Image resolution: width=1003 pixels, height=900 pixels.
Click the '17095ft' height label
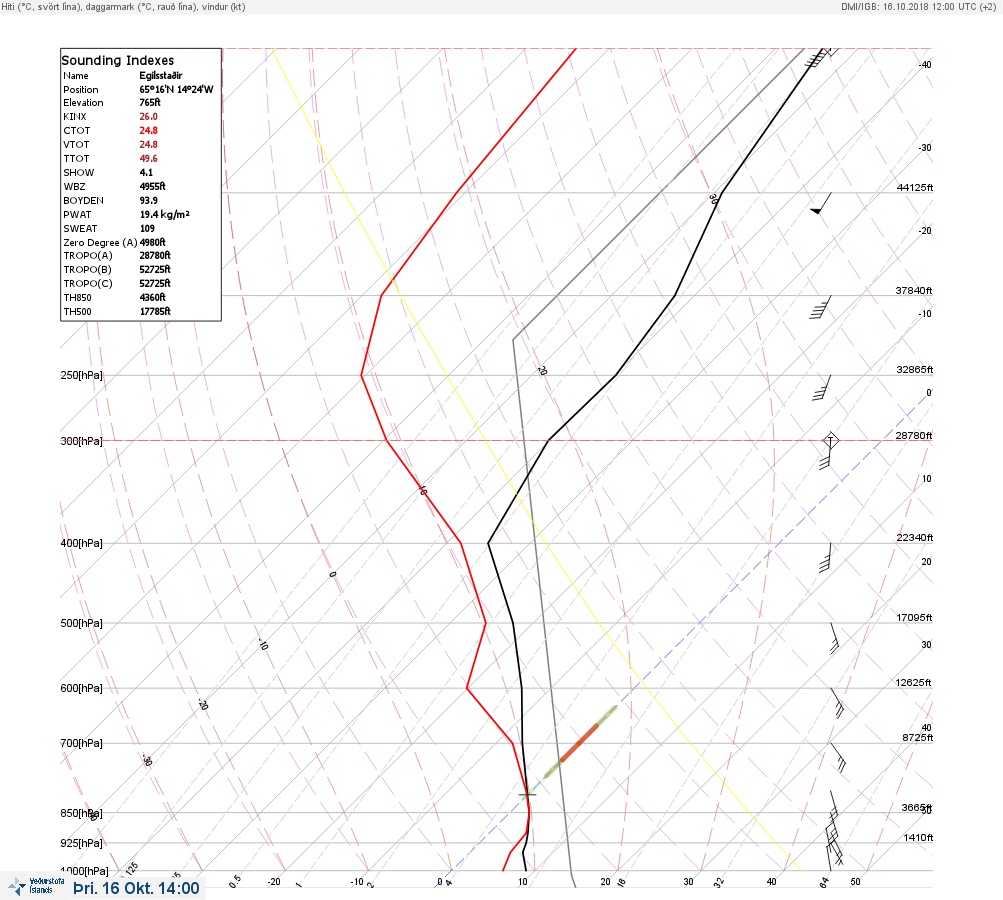coord(914,618)
